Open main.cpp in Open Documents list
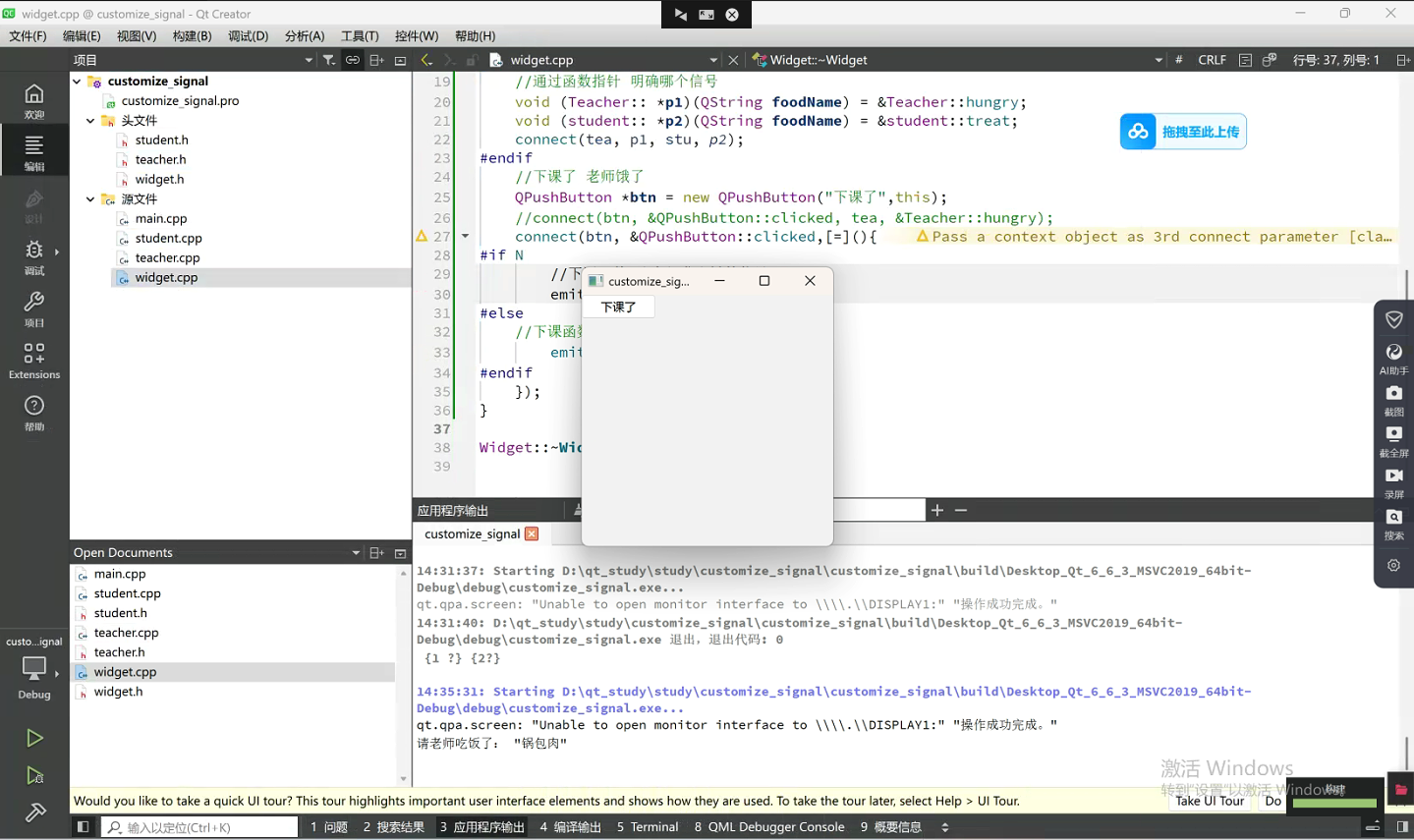This screenshot has height=840, width=1414. point(119,574)
